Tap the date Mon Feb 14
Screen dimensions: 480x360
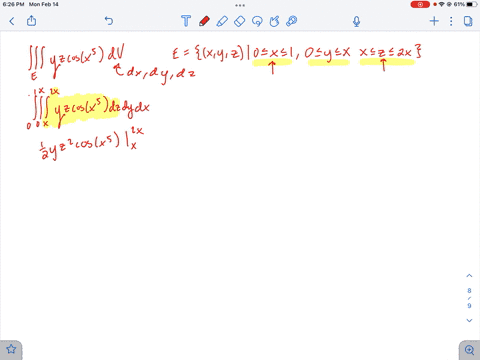[x=44, y=4]
